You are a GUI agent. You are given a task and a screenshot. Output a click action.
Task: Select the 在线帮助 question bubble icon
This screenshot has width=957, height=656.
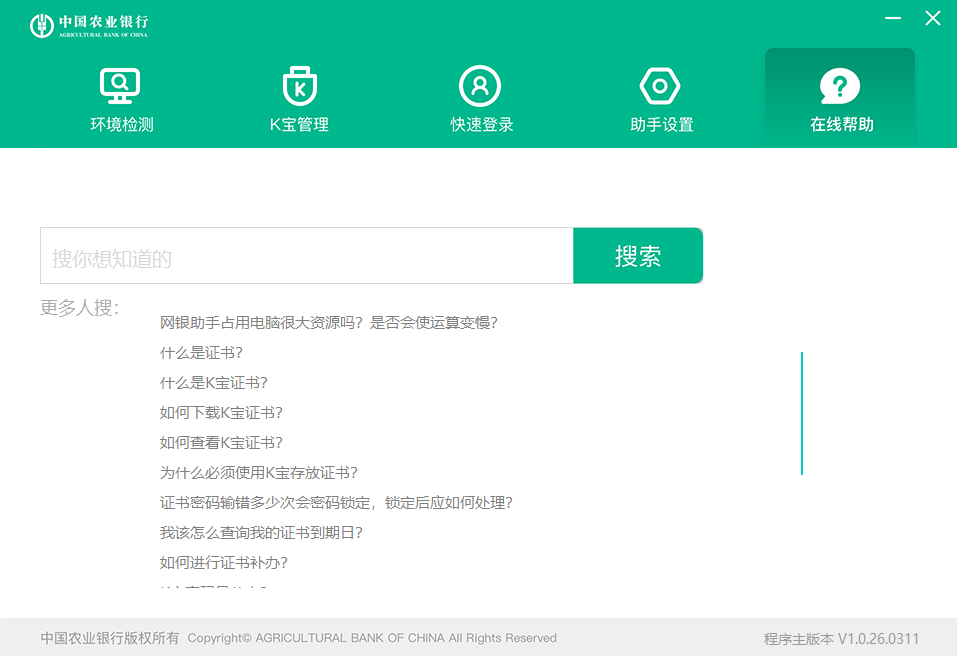(840, 86)
